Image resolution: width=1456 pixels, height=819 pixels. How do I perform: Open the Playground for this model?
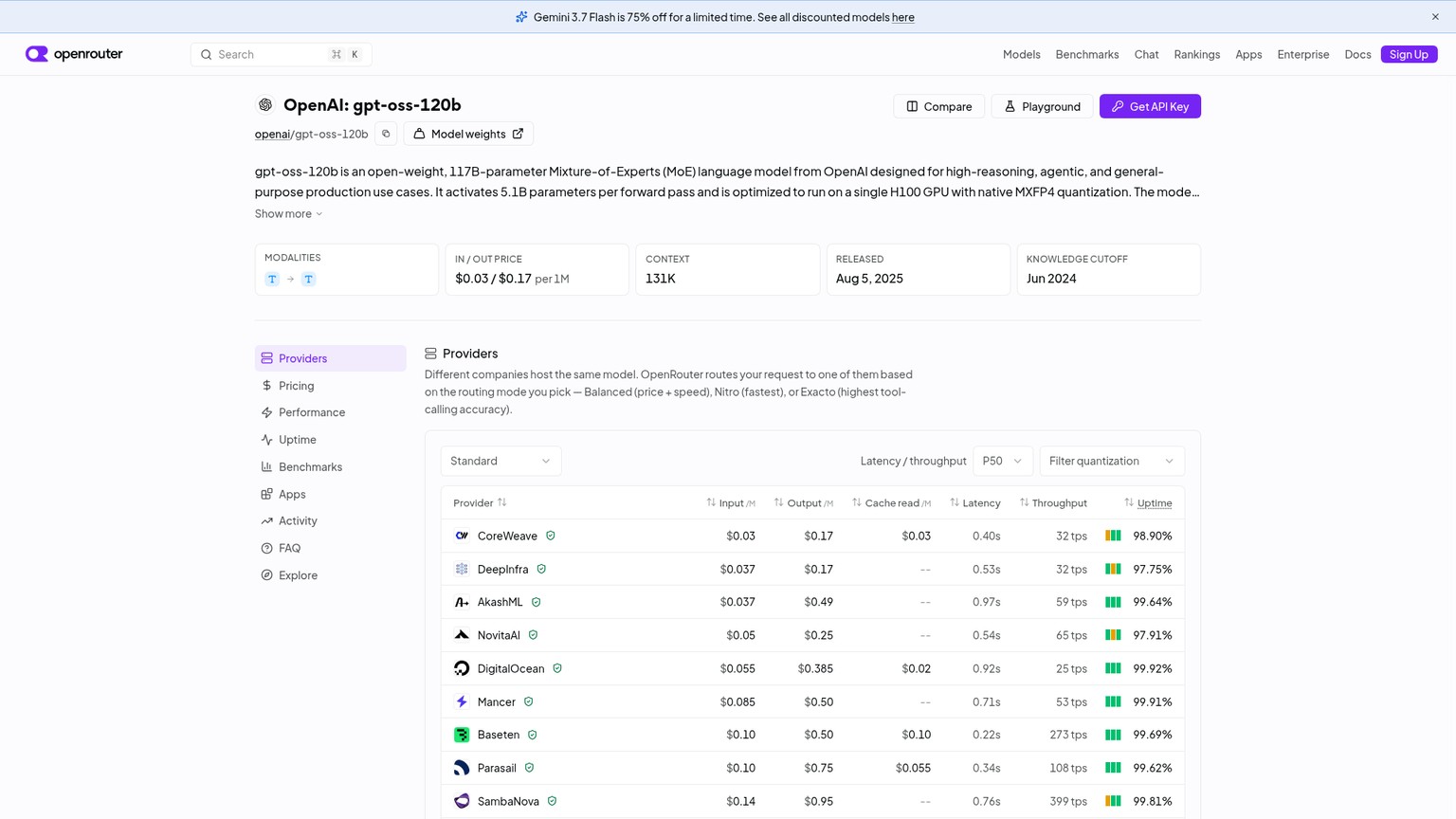point(1042,106)
